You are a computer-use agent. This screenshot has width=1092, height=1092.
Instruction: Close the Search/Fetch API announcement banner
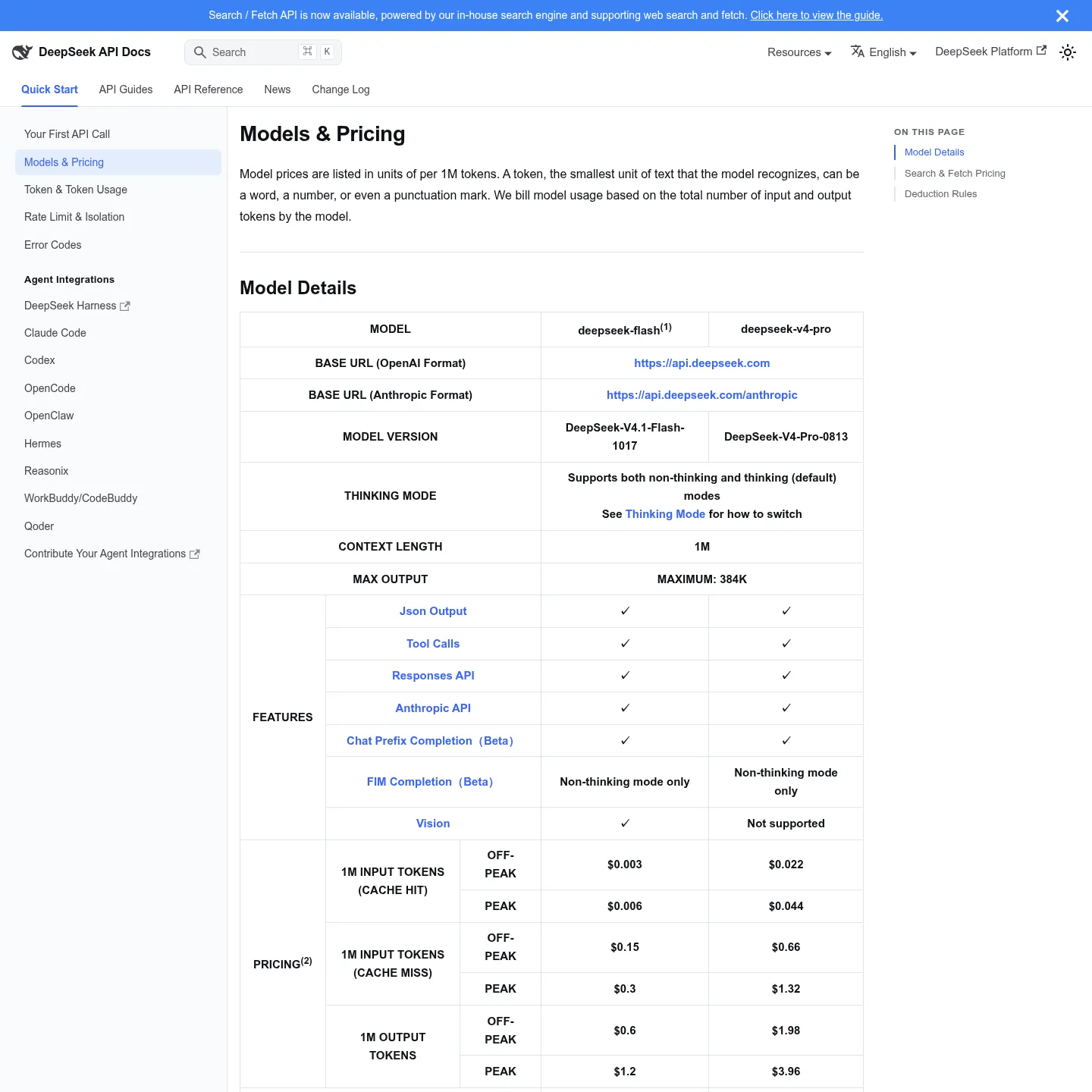pyautogui.click(x=1062, y=16)
